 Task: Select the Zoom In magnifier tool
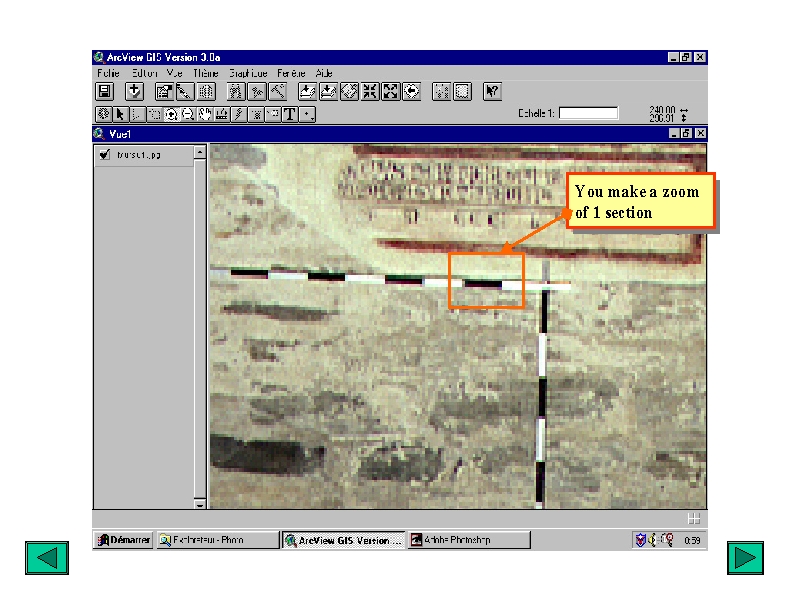171,114
